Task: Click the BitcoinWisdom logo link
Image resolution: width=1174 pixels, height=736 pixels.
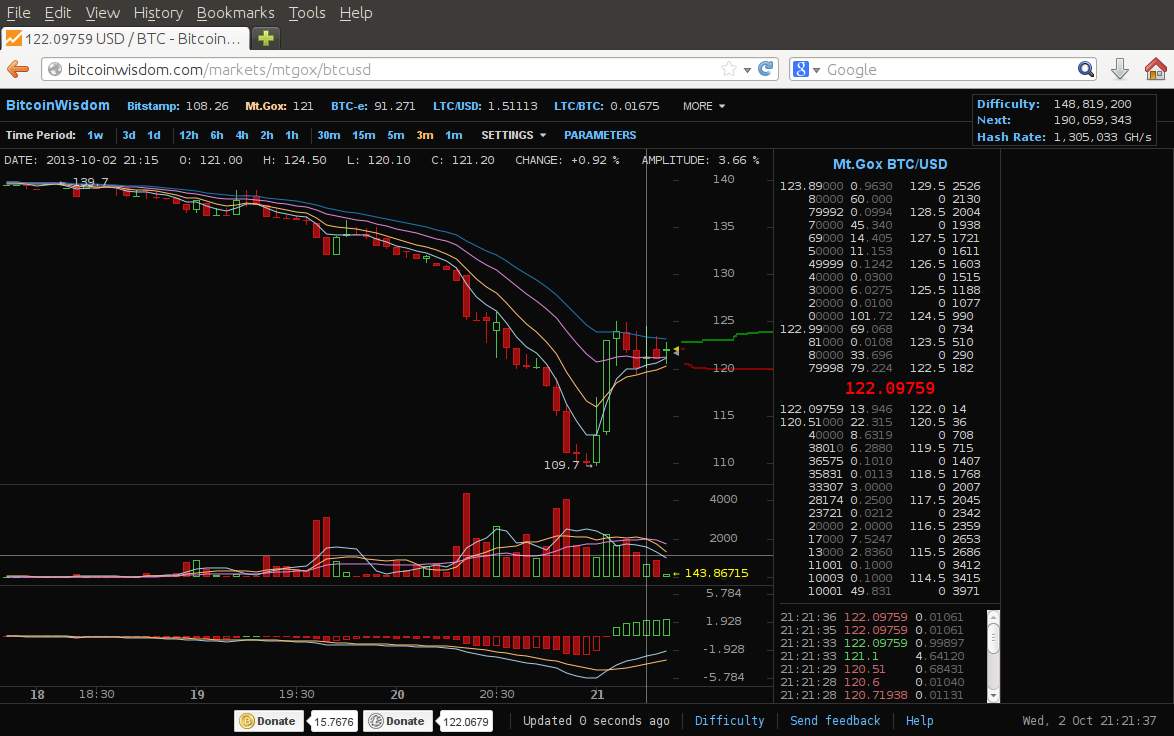Action: (58, 106)
